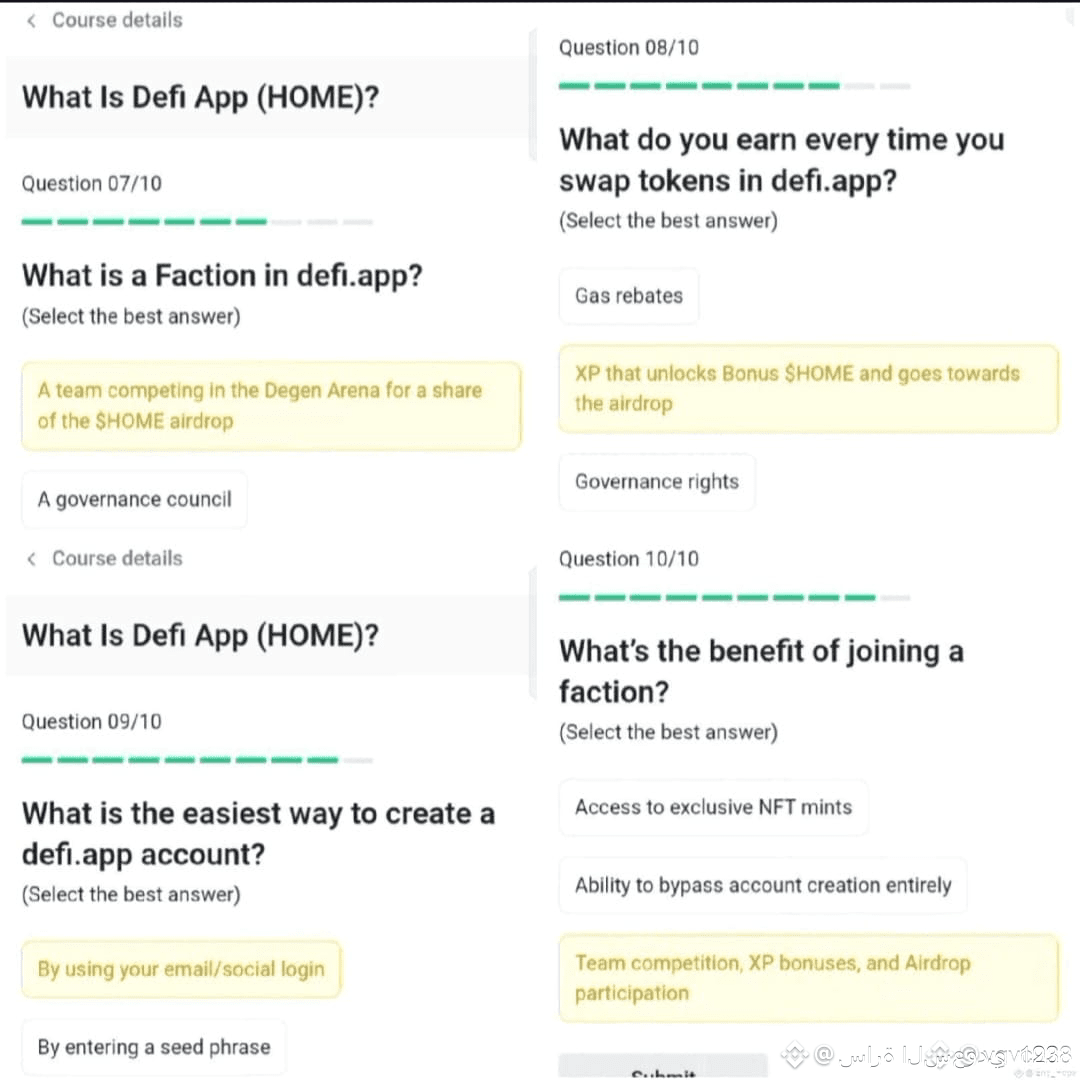
Task: Open the top Course details link
Action: (117, 21)
